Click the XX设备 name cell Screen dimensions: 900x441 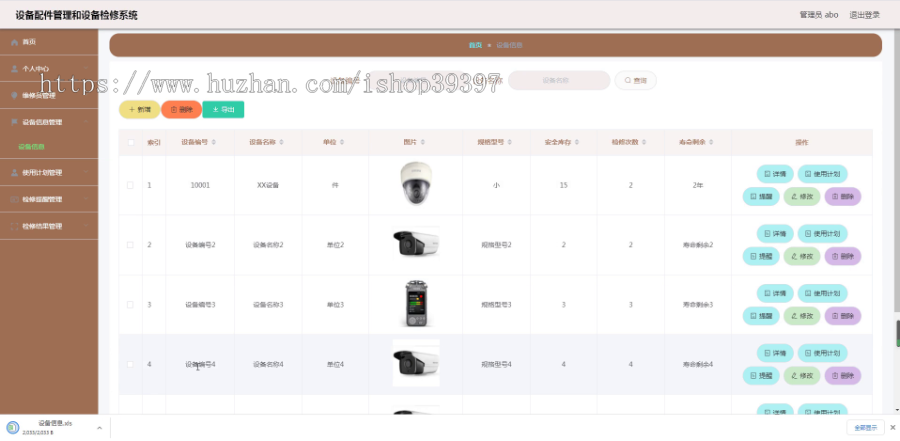click(x=267, y=185)
